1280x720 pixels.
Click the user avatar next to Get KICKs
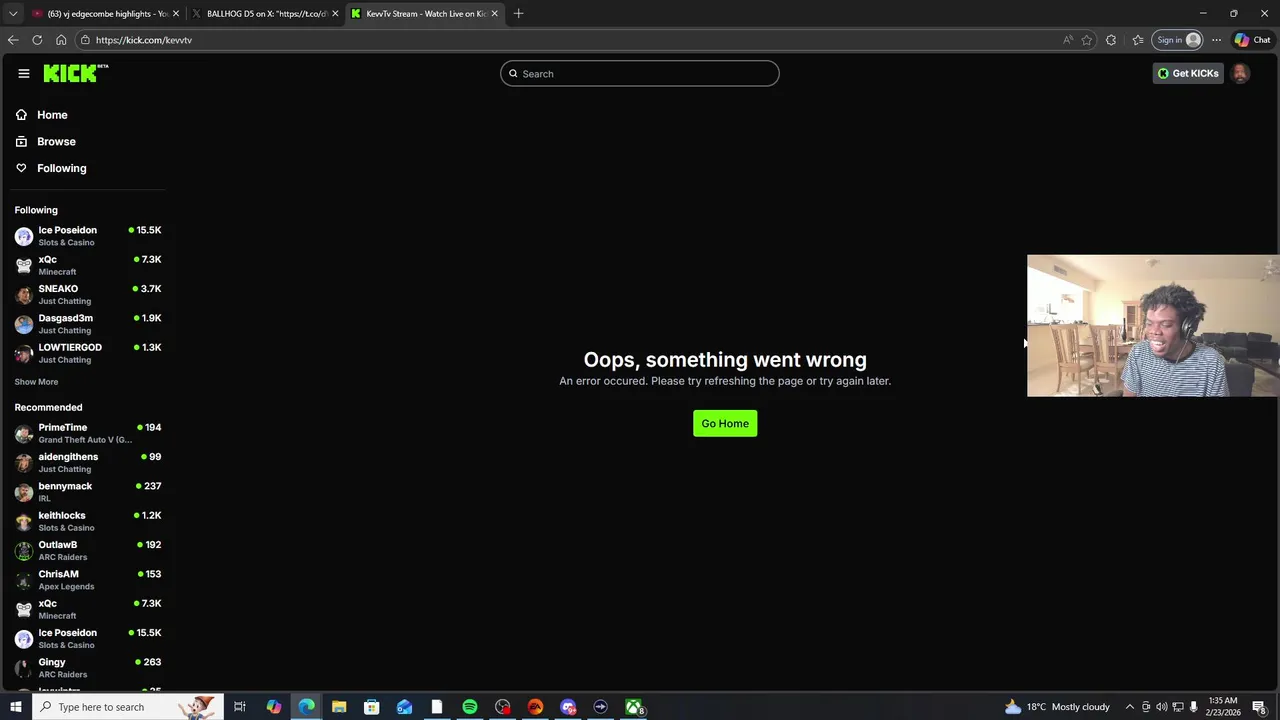1240,73
